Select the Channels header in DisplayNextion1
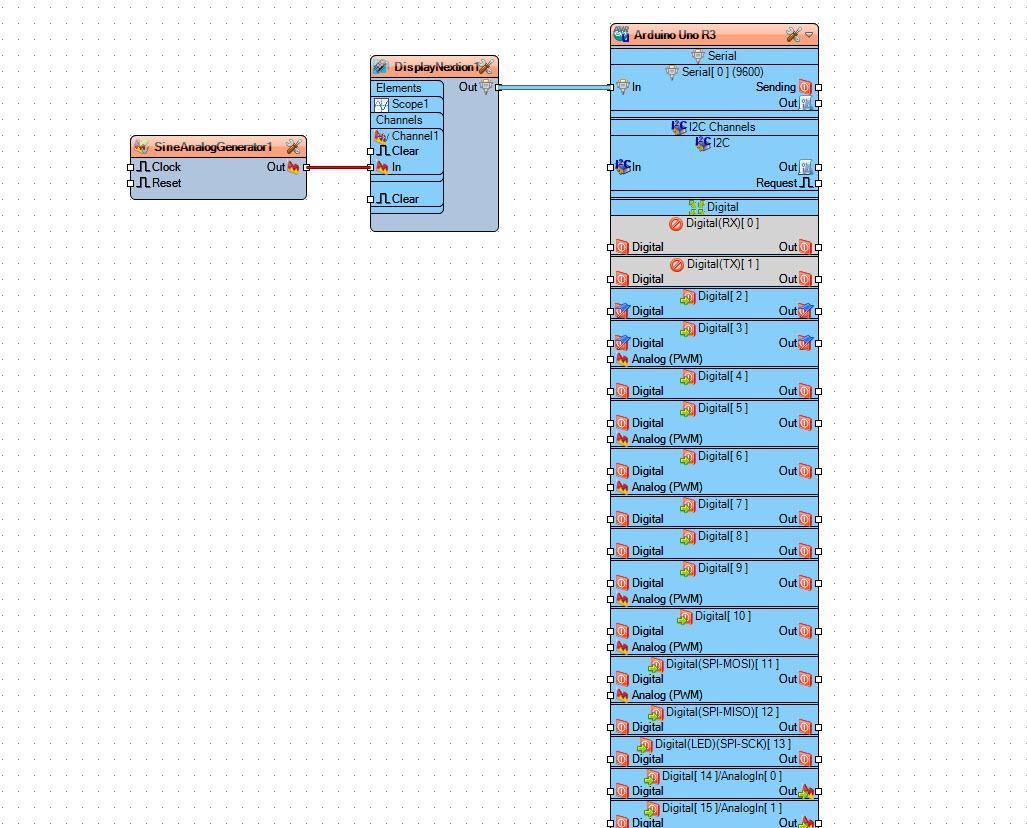Image resolution: width=1027 pixels, height=828 pixels. click(x=407, y=120)
